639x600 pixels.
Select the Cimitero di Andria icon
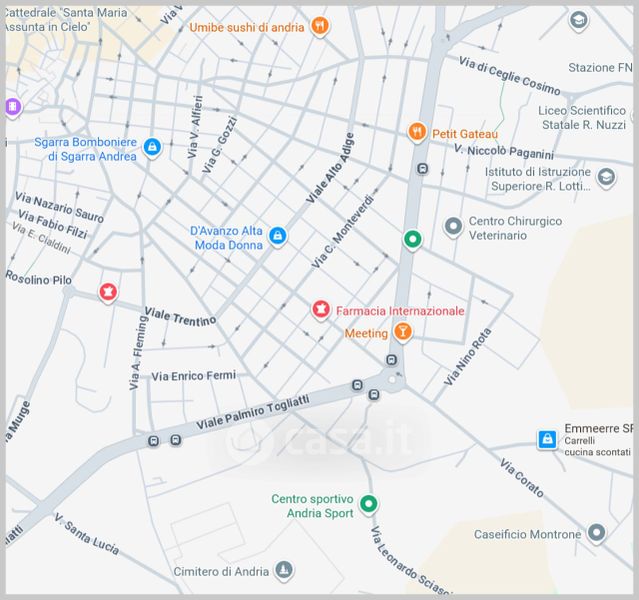[x=285, y=571]
